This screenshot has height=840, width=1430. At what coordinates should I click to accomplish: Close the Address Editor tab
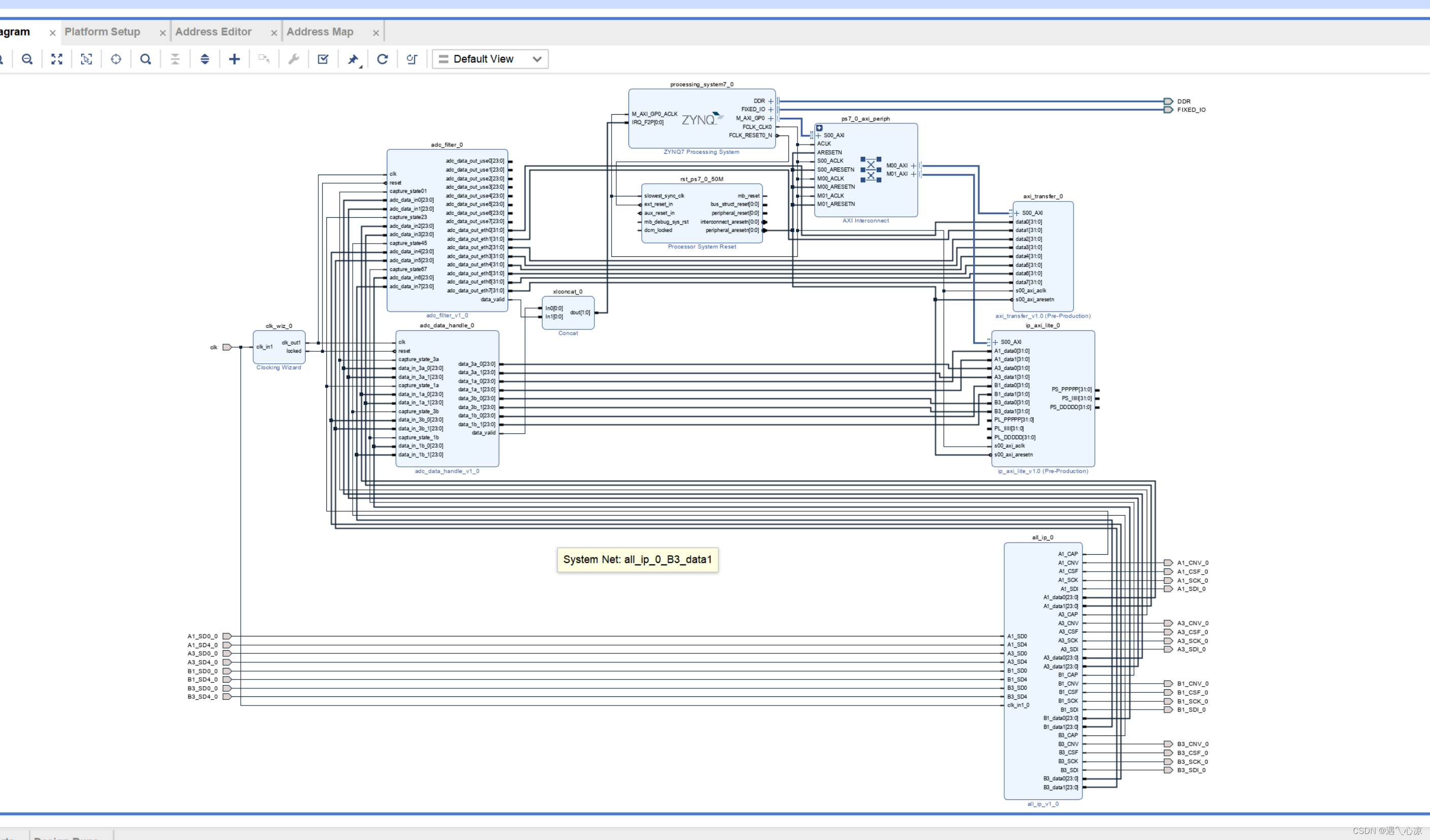(x=274, y=33)
